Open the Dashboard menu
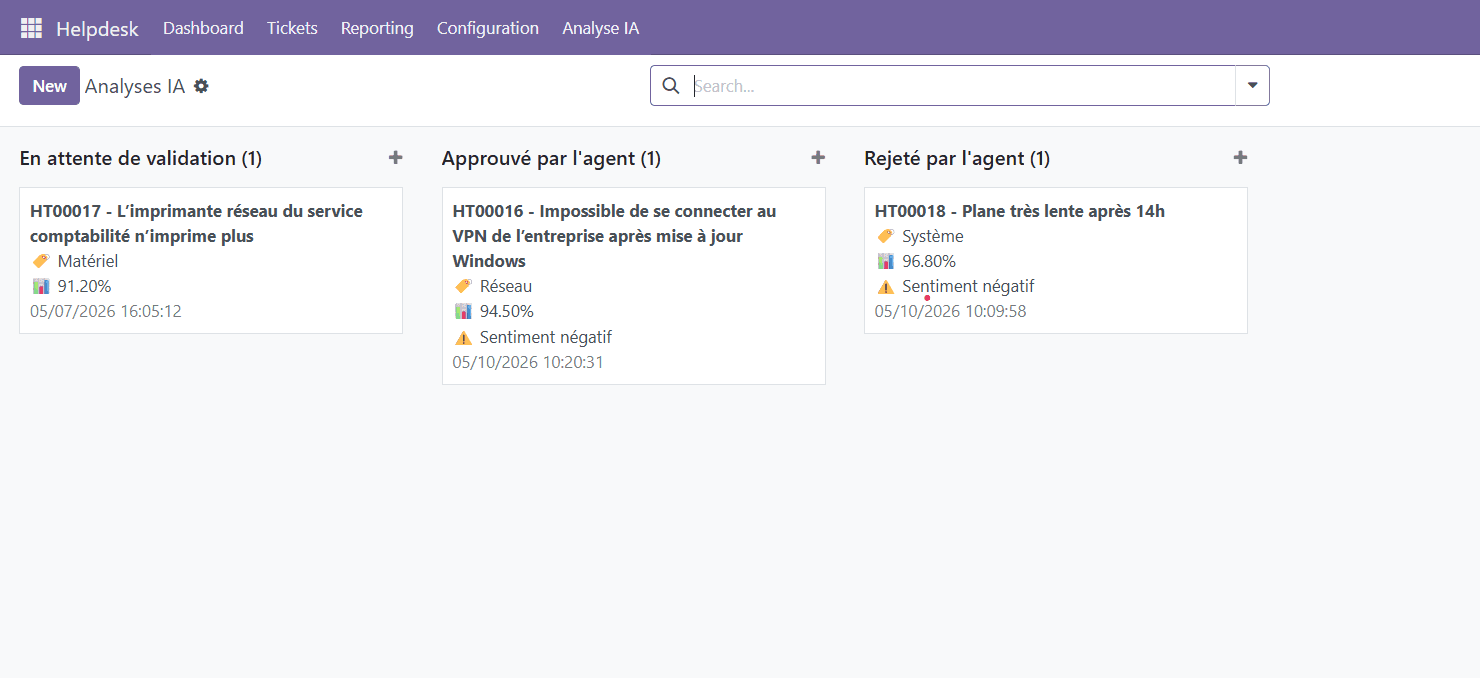 coord(203,28)
